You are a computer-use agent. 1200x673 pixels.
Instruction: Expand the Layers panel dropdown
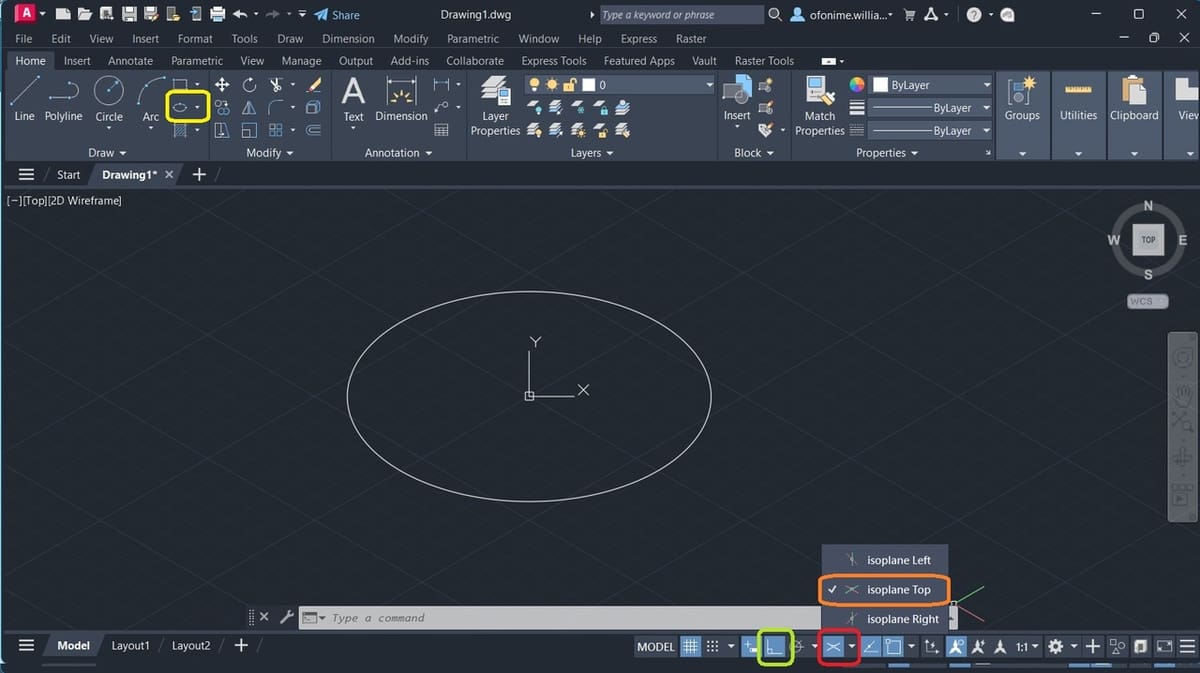tap(592, 153)
